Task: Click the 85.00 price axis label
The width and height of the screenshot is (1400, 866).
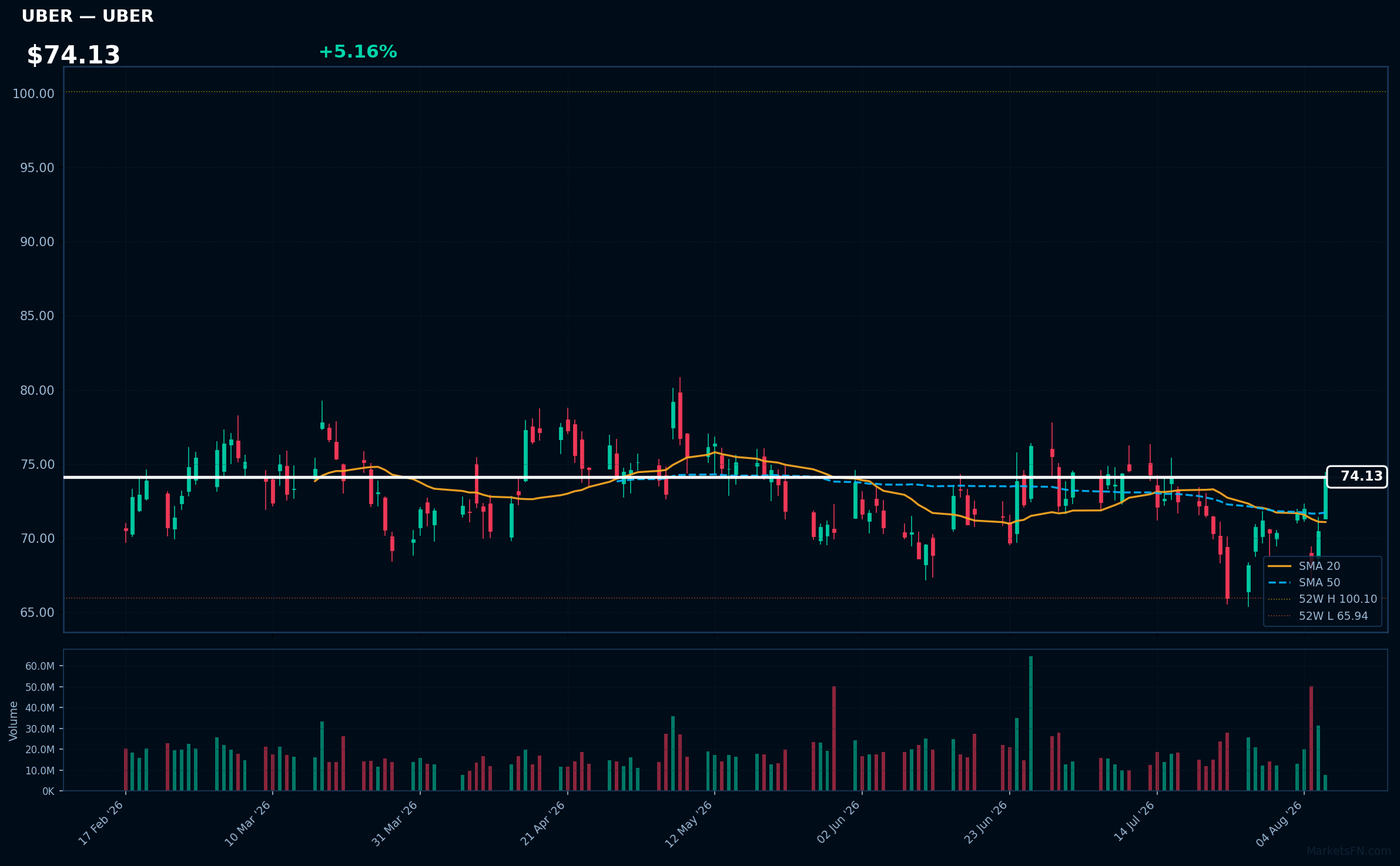Action: 37,316
